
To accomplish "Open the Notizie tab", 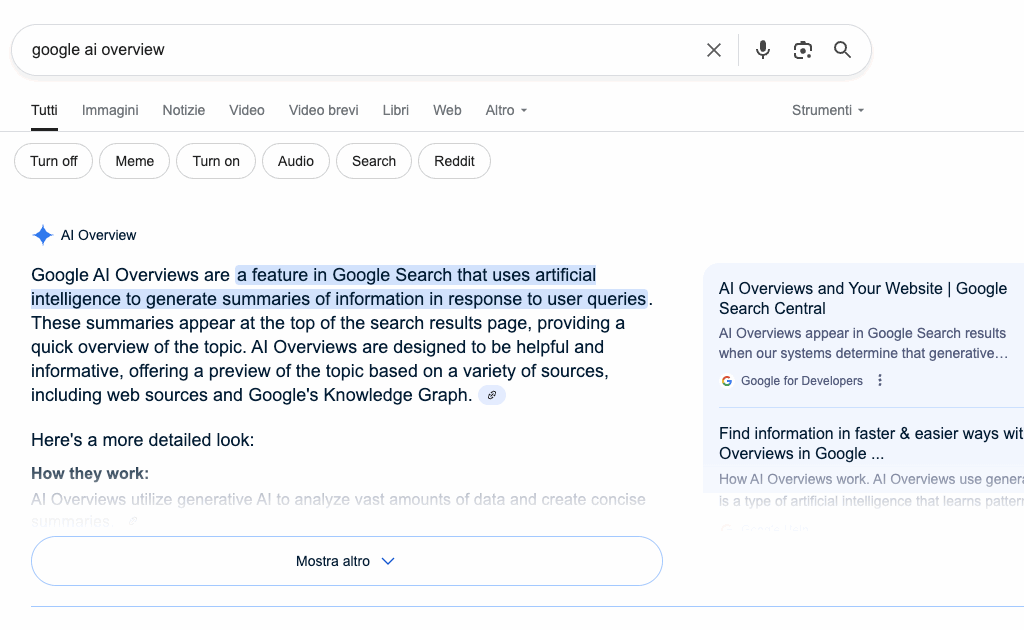I will point(184,110).
